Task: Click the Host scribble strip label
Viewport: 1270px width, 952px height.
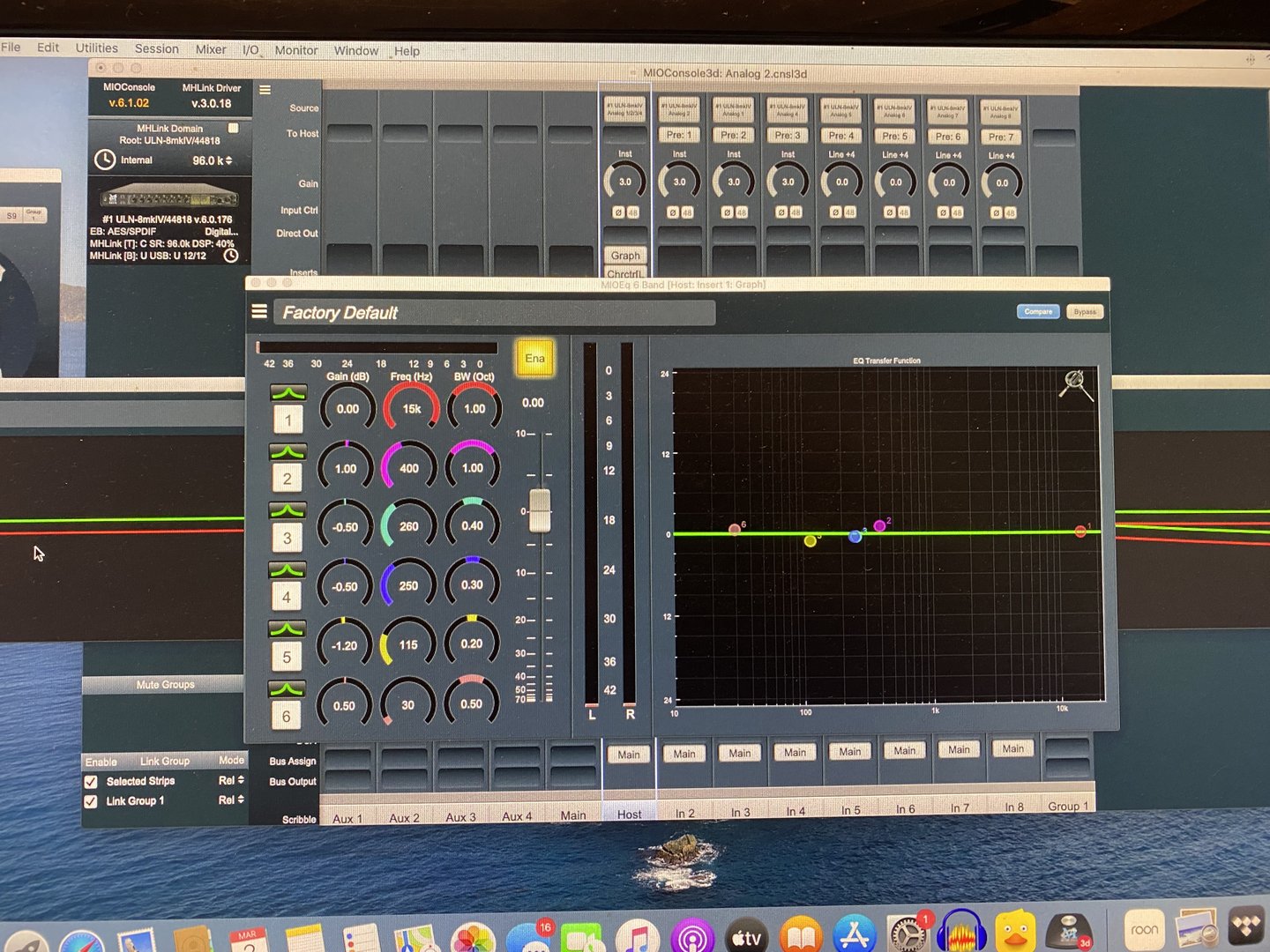Action: pyautogui.click(x=629, y=814)
